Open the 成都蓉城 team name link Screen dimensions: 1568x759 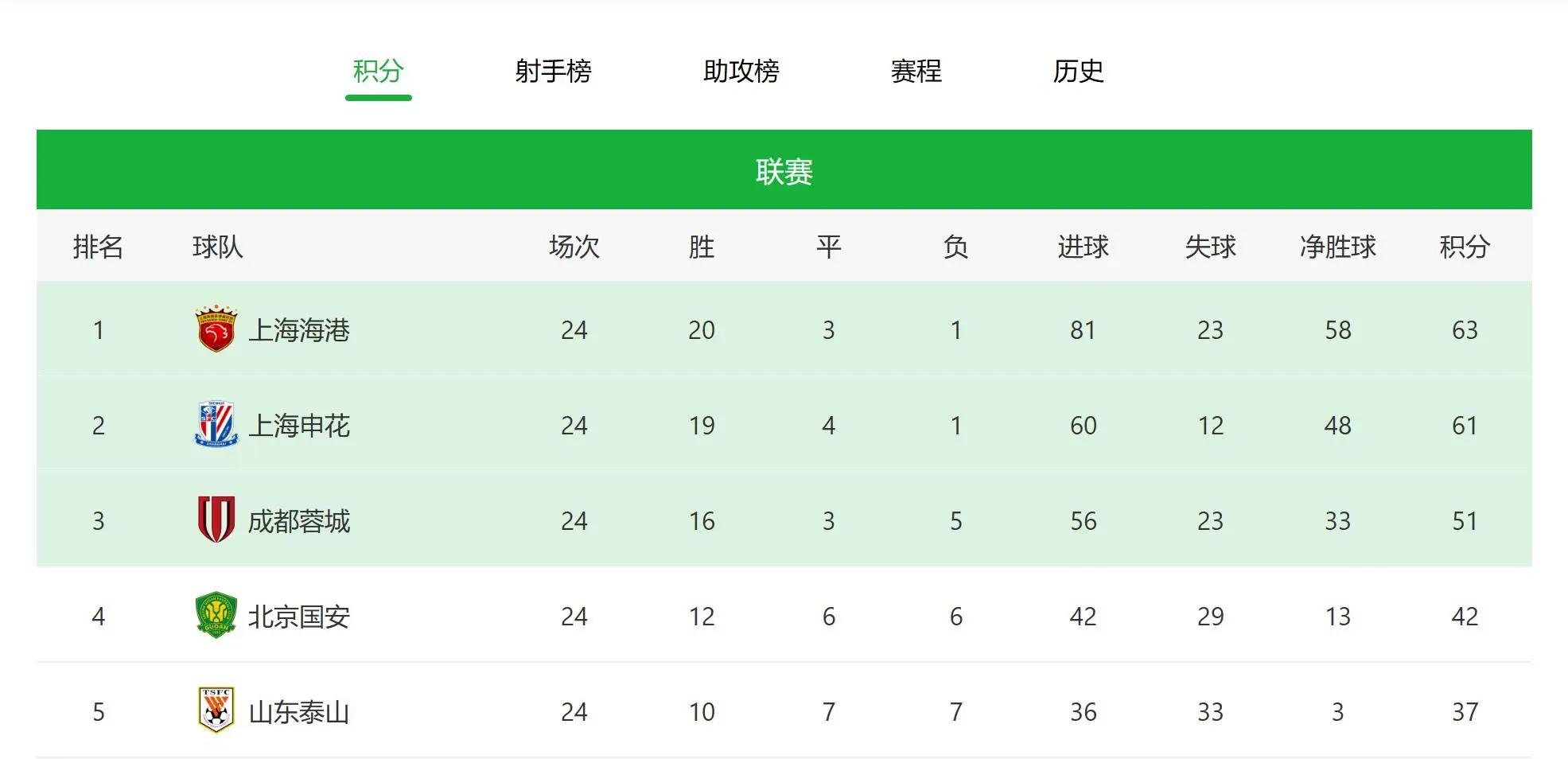(299, 521)
